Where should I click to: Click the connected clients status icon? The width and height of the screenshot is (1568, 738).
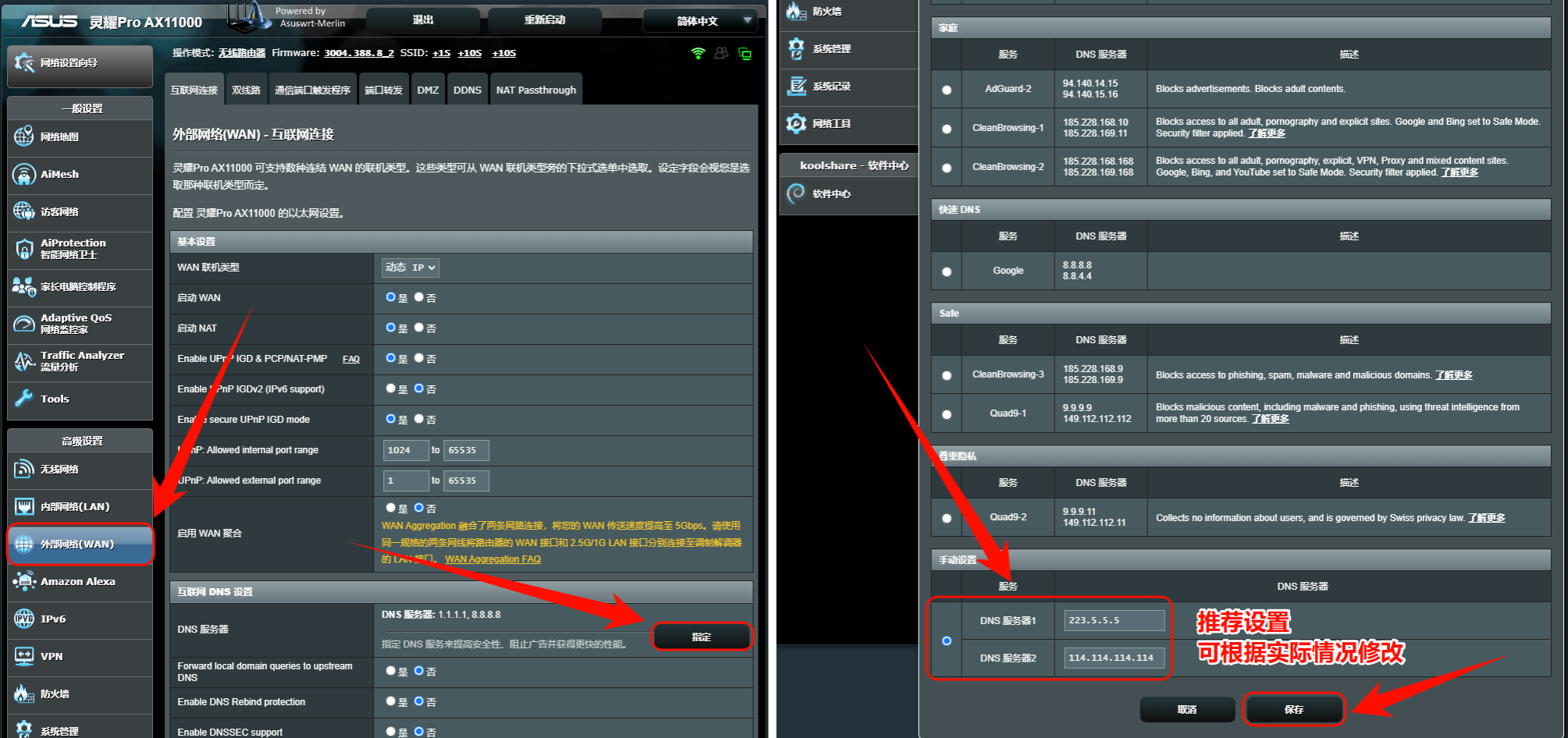click(x=721, y=53)
